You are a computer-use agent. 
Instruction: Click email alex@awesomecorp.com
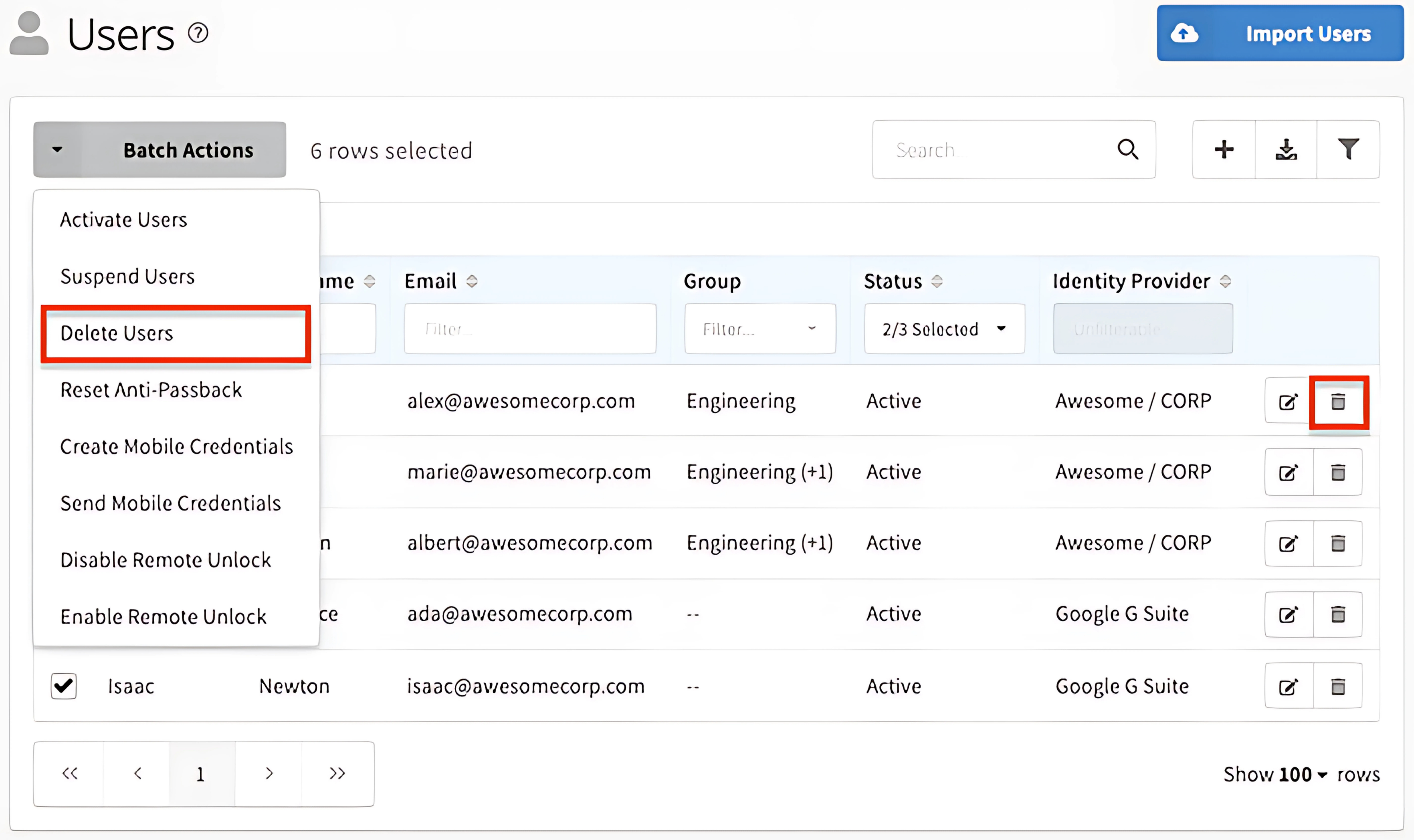521,401
